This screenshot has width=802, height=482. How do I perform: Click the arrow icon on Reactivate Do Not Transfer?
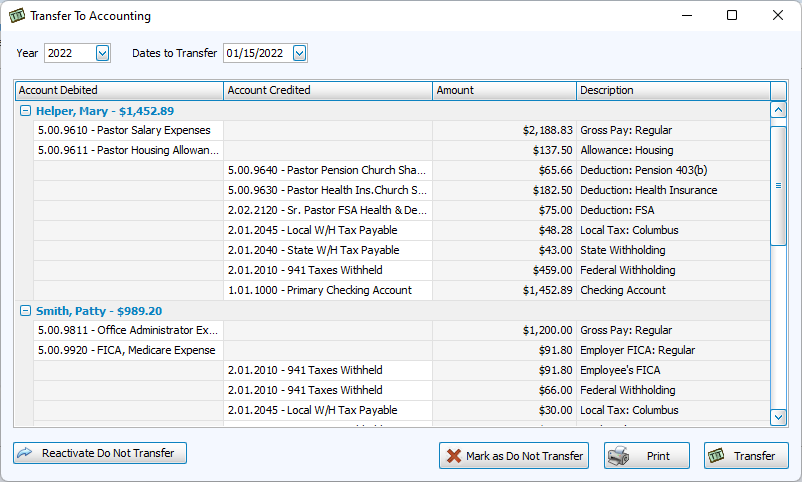tap(26, 453)
